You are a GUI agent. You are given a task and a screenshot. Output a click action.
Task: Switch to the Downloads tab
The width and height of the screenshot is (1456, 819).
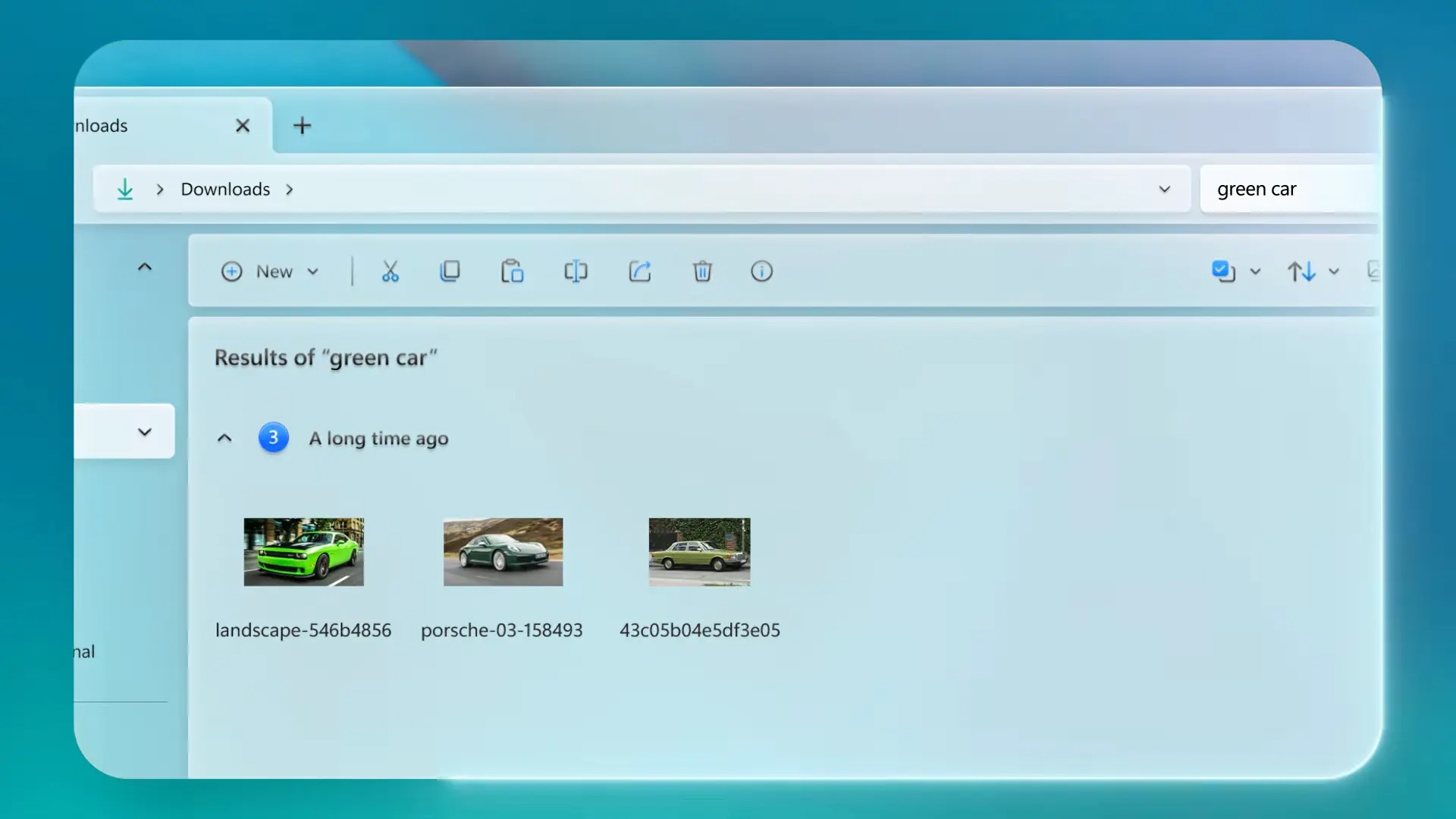click(x=121, y=125)
